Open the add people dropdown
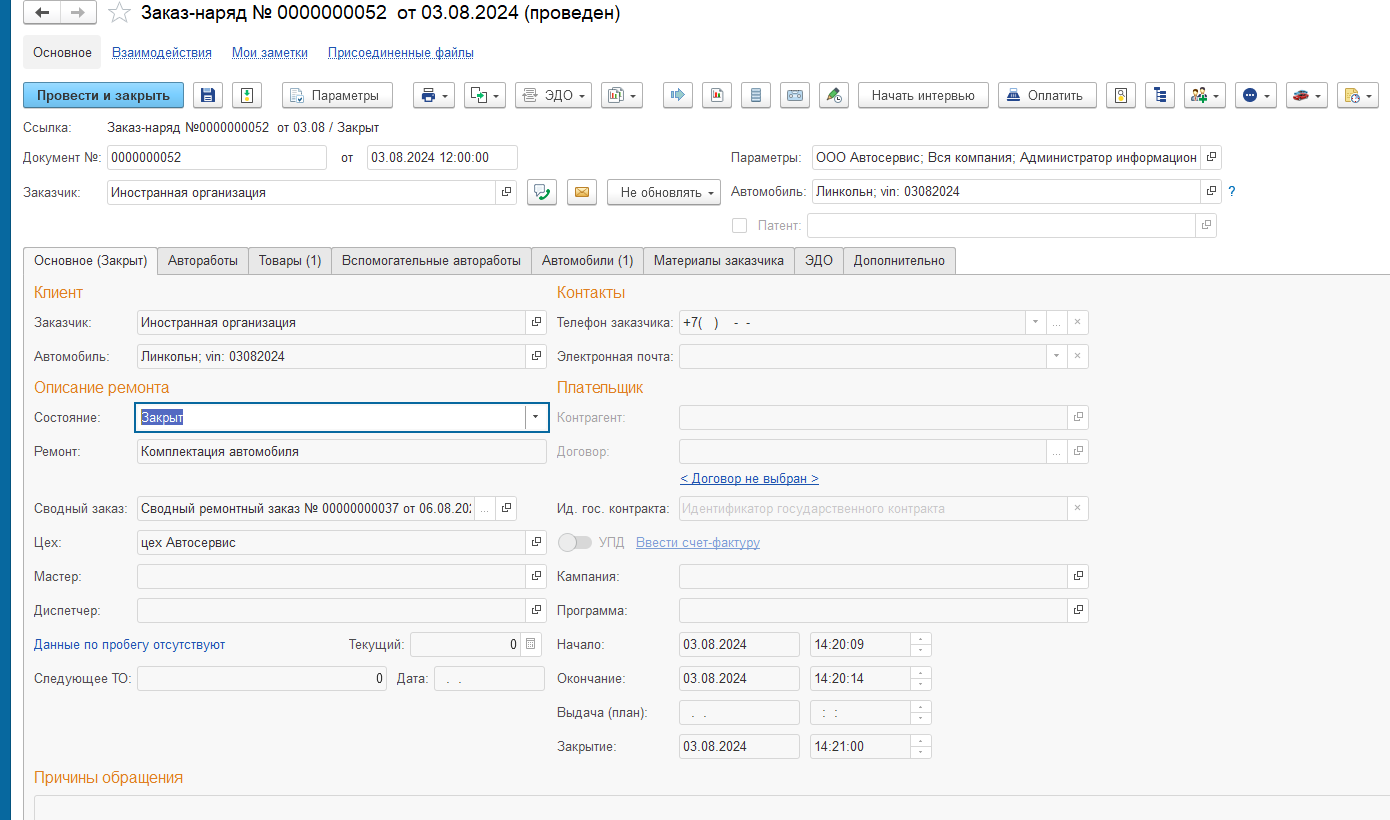Image resolution: width=1390 pixels, height=820 pixels. (1205, 95)
